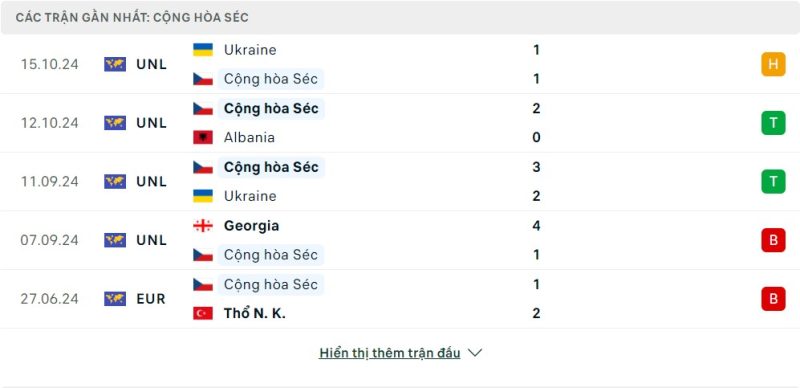The image size is (800, 388).
Task: Click the red B badge for the Georgia match
Action: point(773,240)
